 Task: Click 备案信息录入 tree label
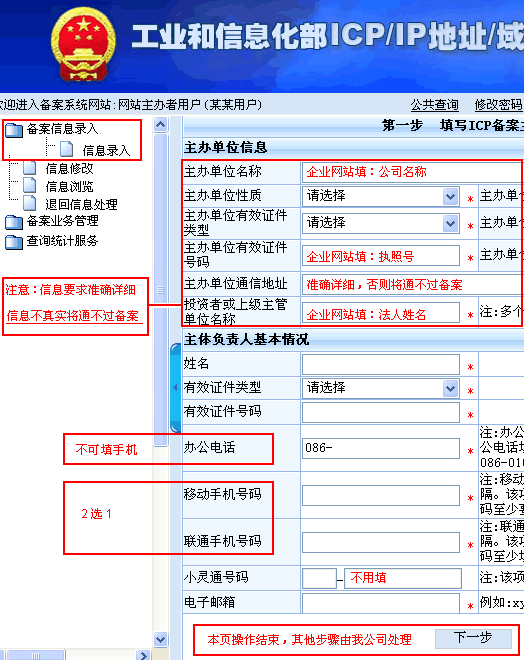62,128
